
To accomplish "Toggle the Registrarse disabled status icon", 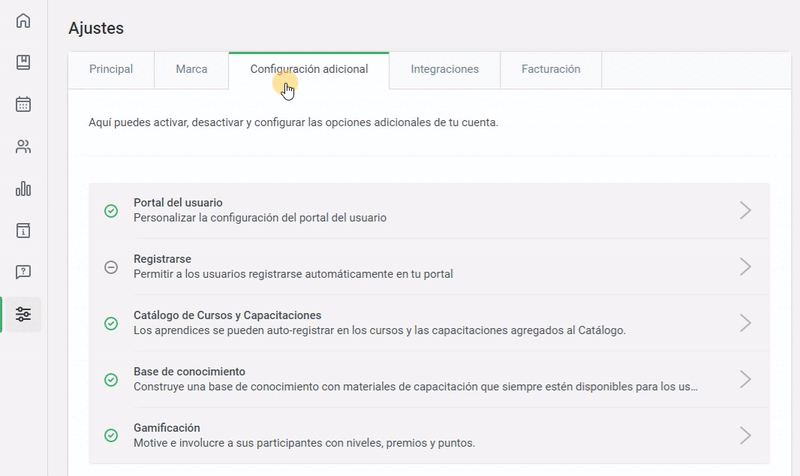I will coord(111,266).
